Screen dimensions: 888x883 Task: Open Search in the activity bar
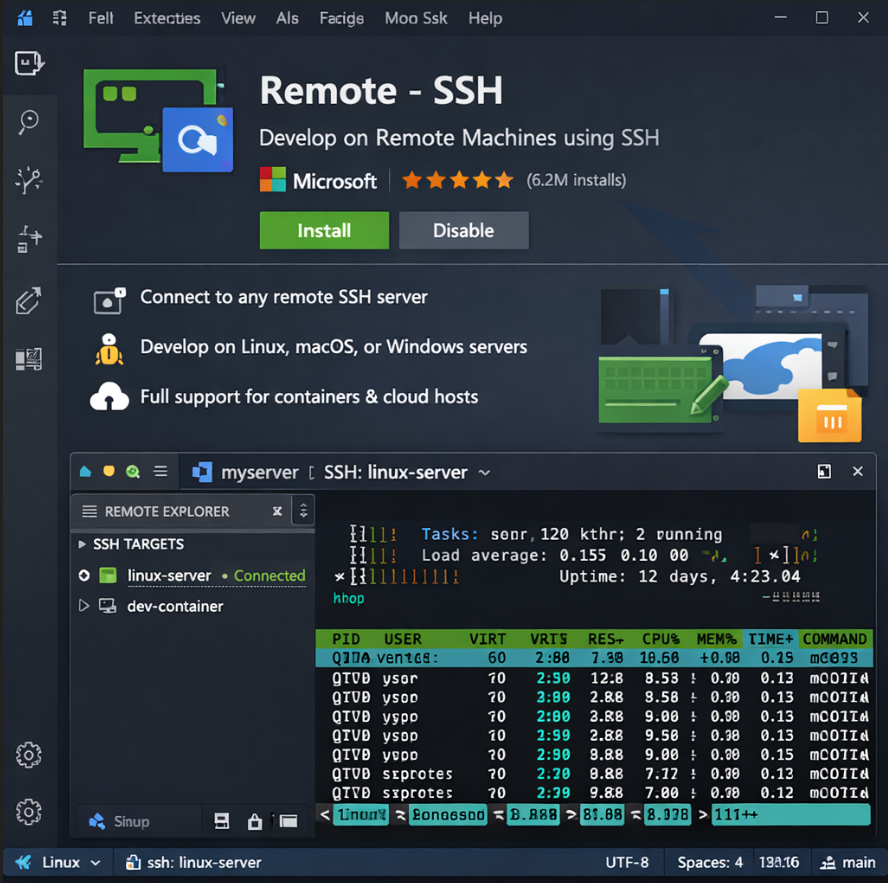click(29, 121)
